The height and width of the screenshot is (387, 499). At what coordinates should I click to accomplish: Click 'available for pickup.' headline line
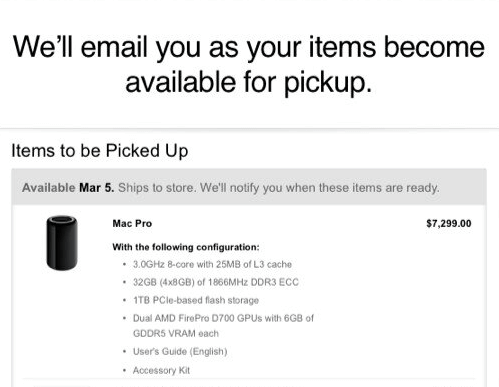(249, 82)
